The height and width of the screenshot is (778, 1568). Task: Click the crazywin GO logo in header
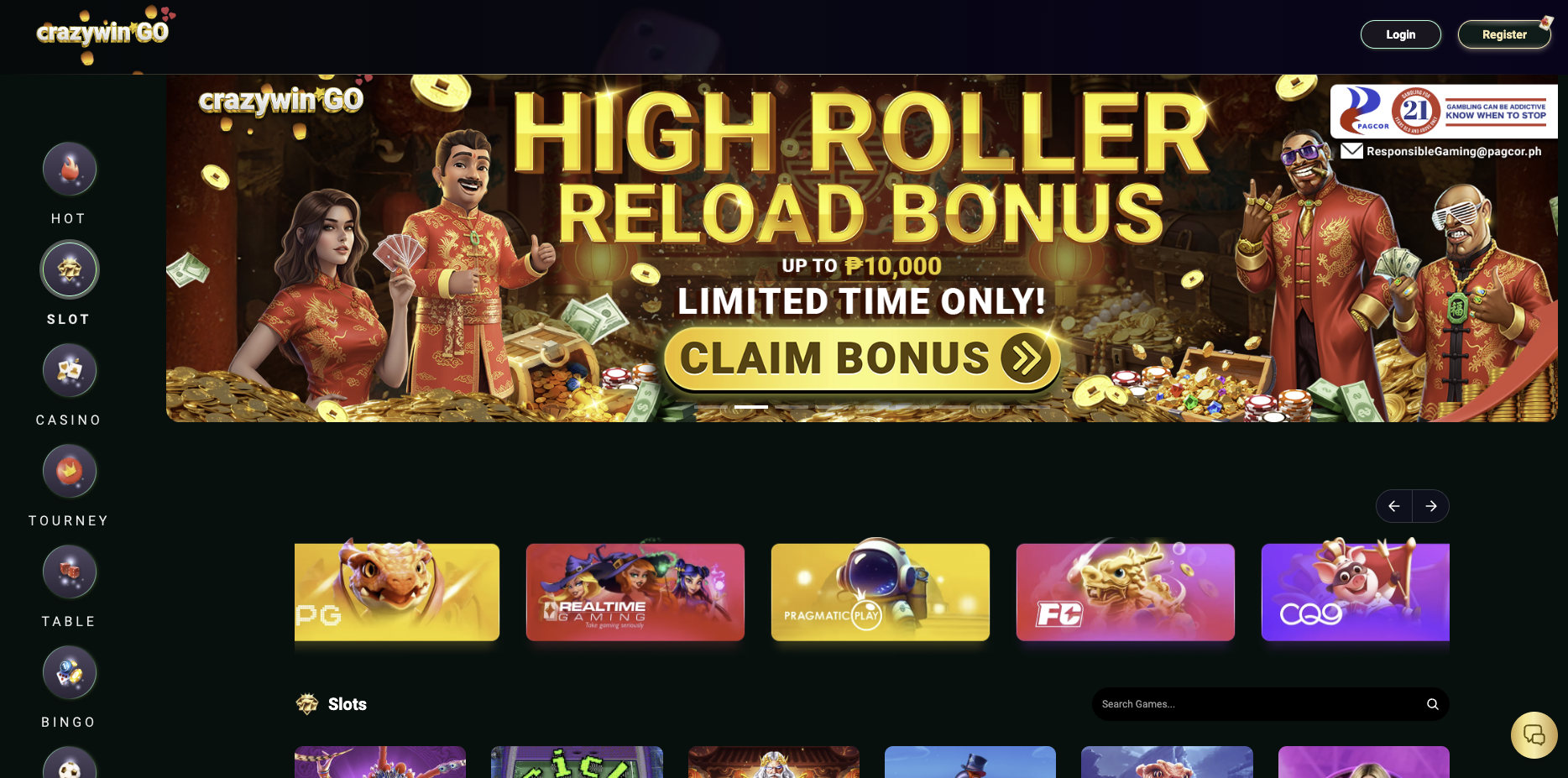pyautogui.click(x=103, y=33)
